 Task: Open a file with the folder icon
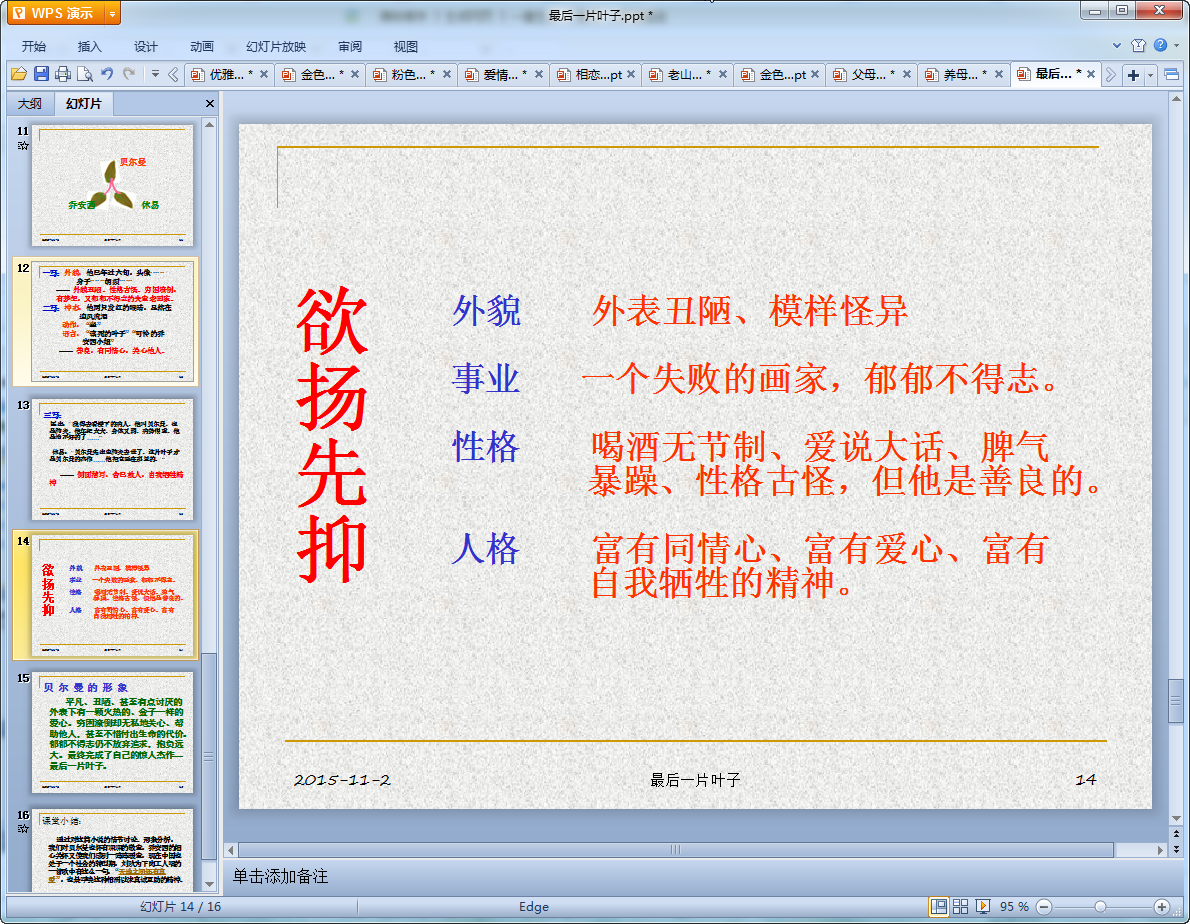pyautogui.click(x=19, y=74)
